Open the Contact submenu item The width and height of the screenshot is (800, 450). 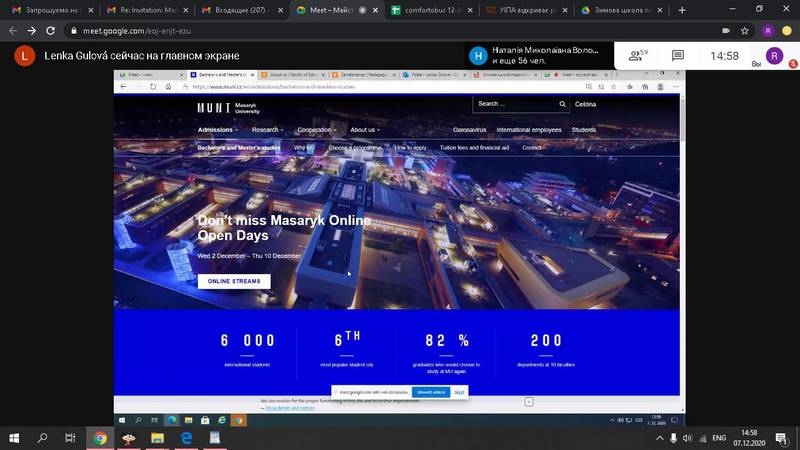(x=532, y=147)
